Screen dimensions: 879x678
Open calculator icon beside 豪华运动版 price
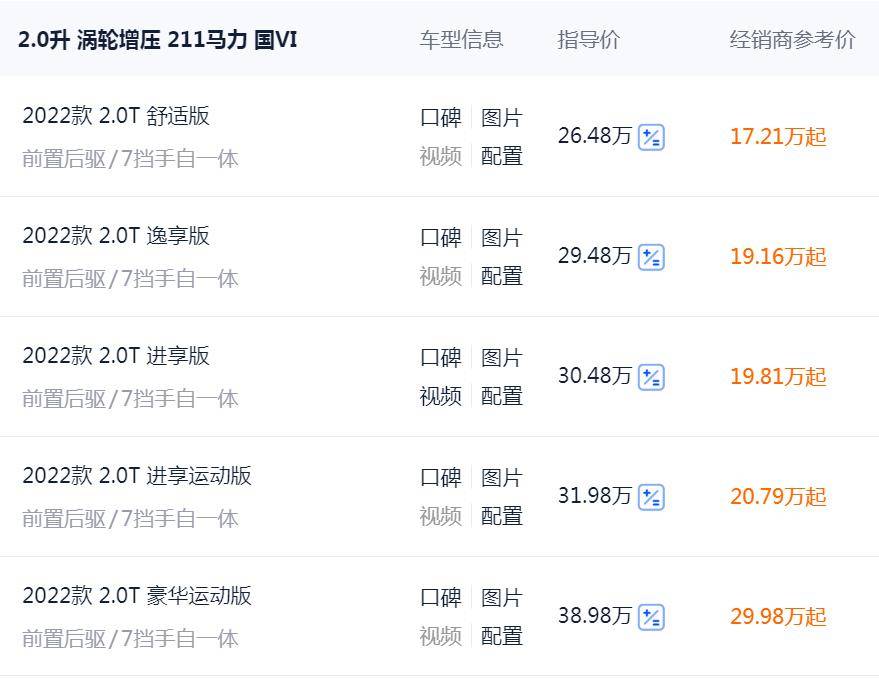click(651, 618)
